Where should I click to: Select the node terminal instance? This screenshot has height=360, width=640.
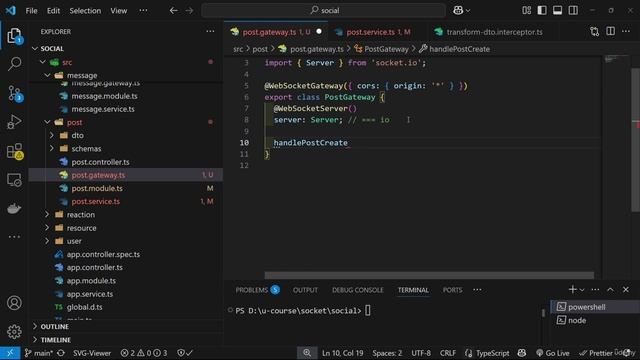[x=595, y=320]
